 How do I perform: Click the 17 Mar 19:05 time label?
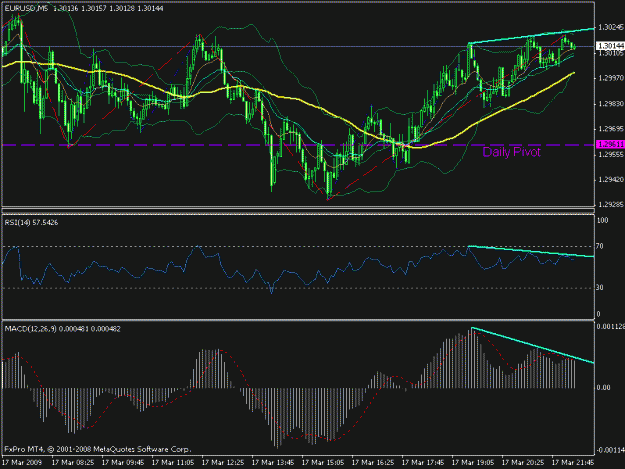473,463
